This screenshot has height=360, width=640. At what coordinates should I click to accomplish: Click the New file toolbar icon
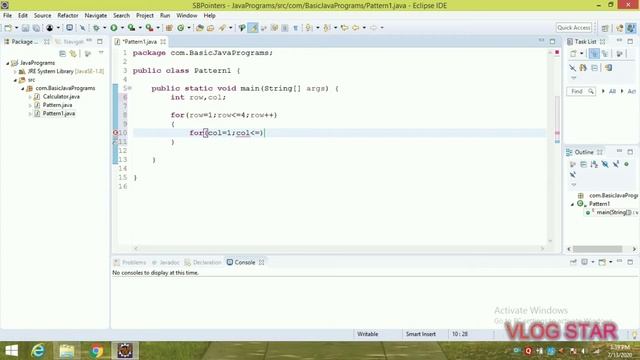[x=8, y=28]
